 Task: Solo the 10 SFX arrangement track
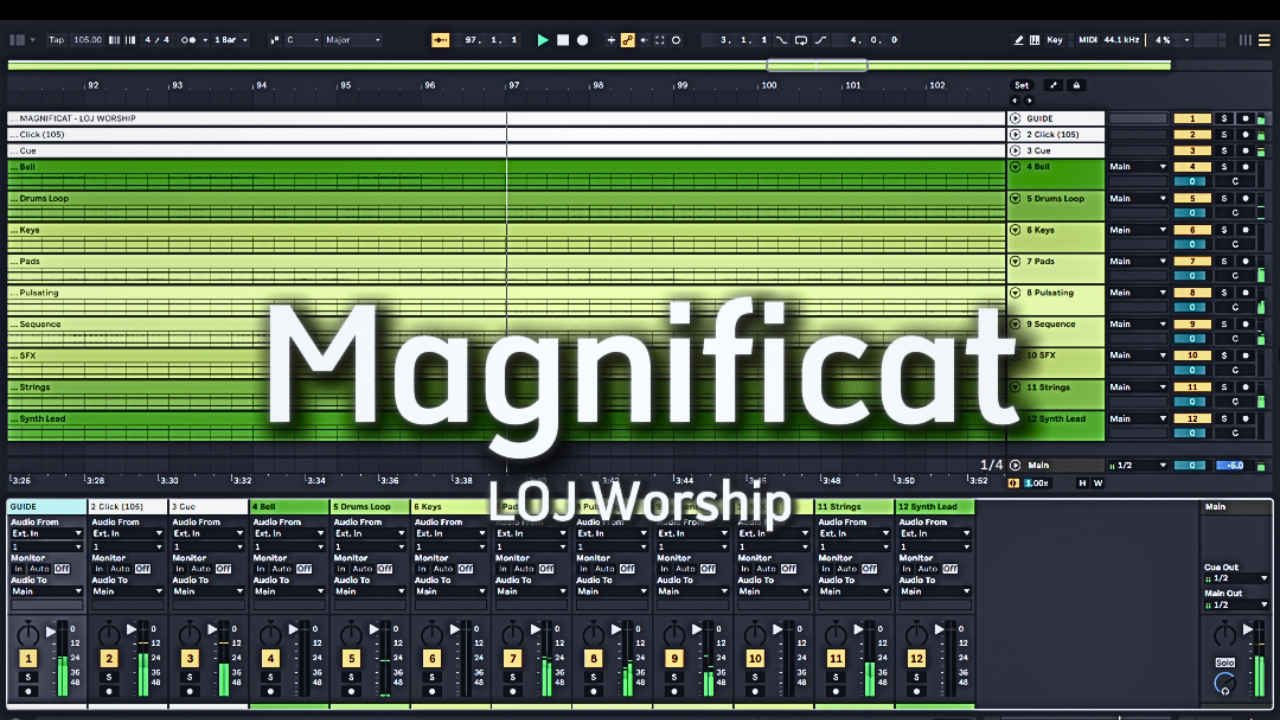(x=1223, y=355)
